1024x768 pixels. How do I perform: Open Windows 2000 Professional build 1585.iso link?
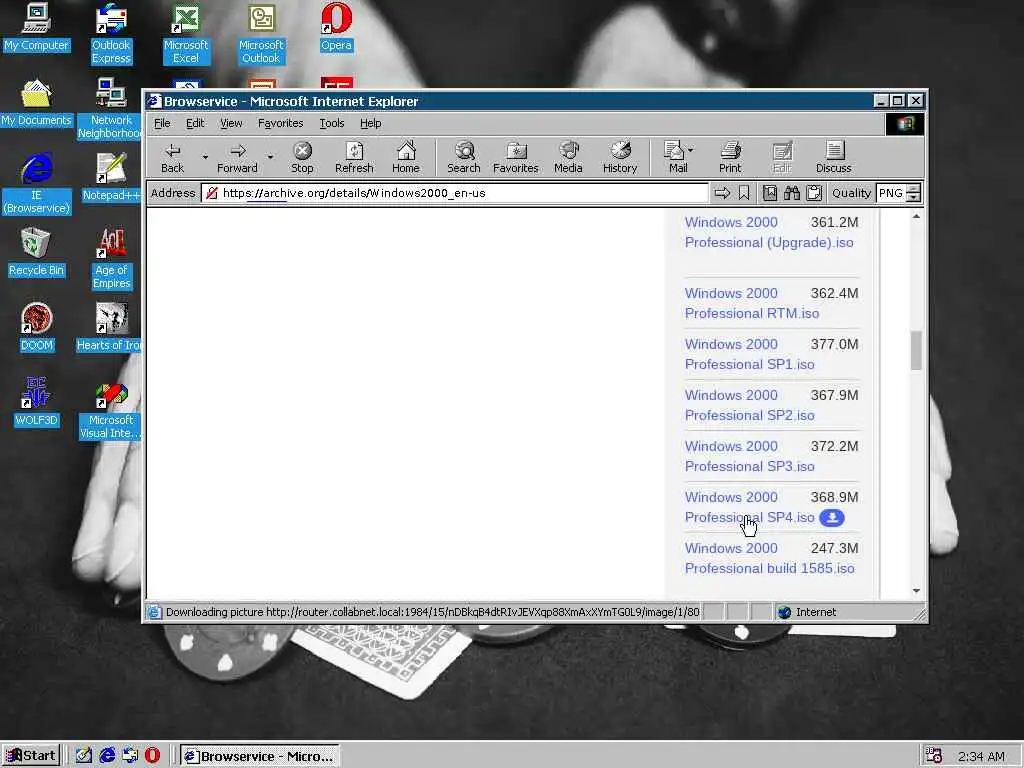769,558
